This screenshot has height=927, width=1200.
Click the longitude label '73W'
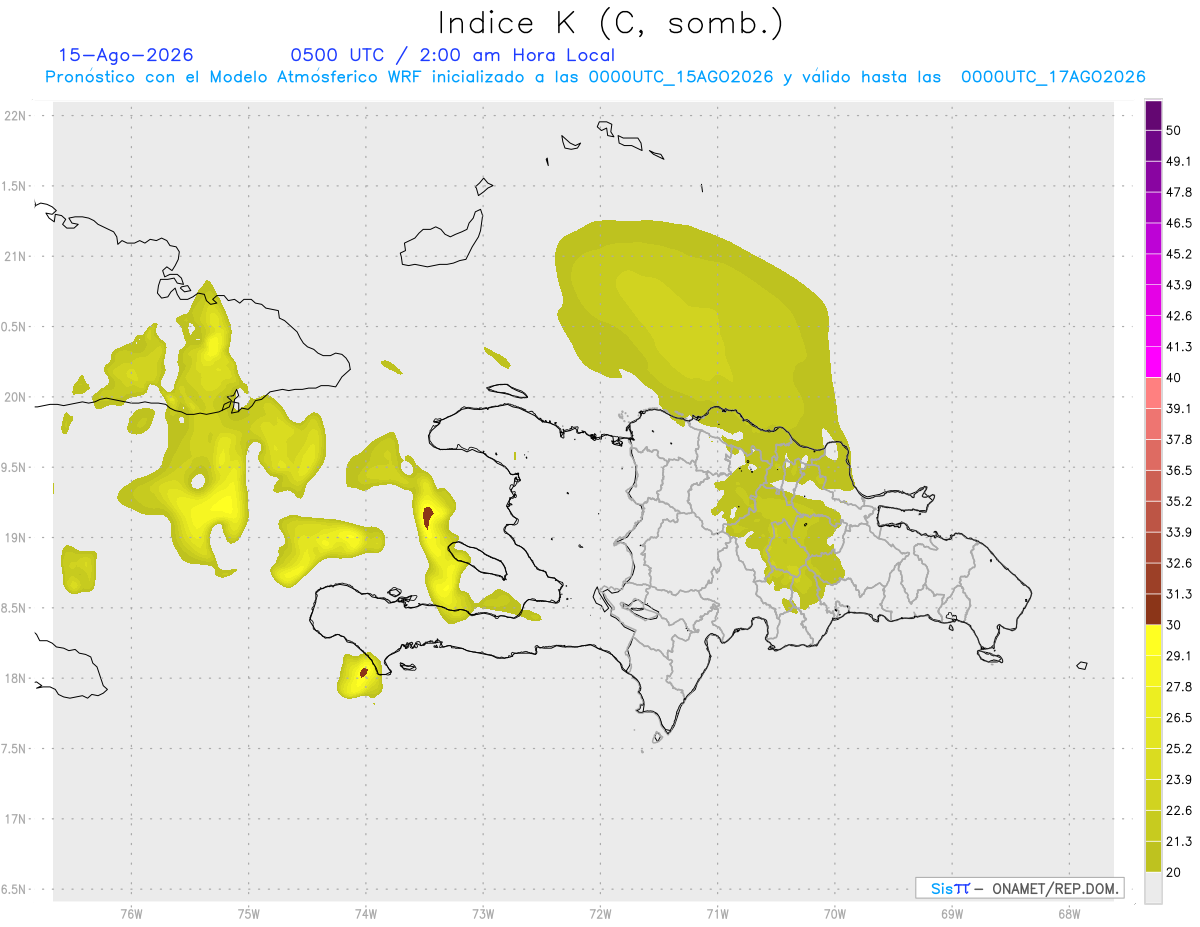483,914
